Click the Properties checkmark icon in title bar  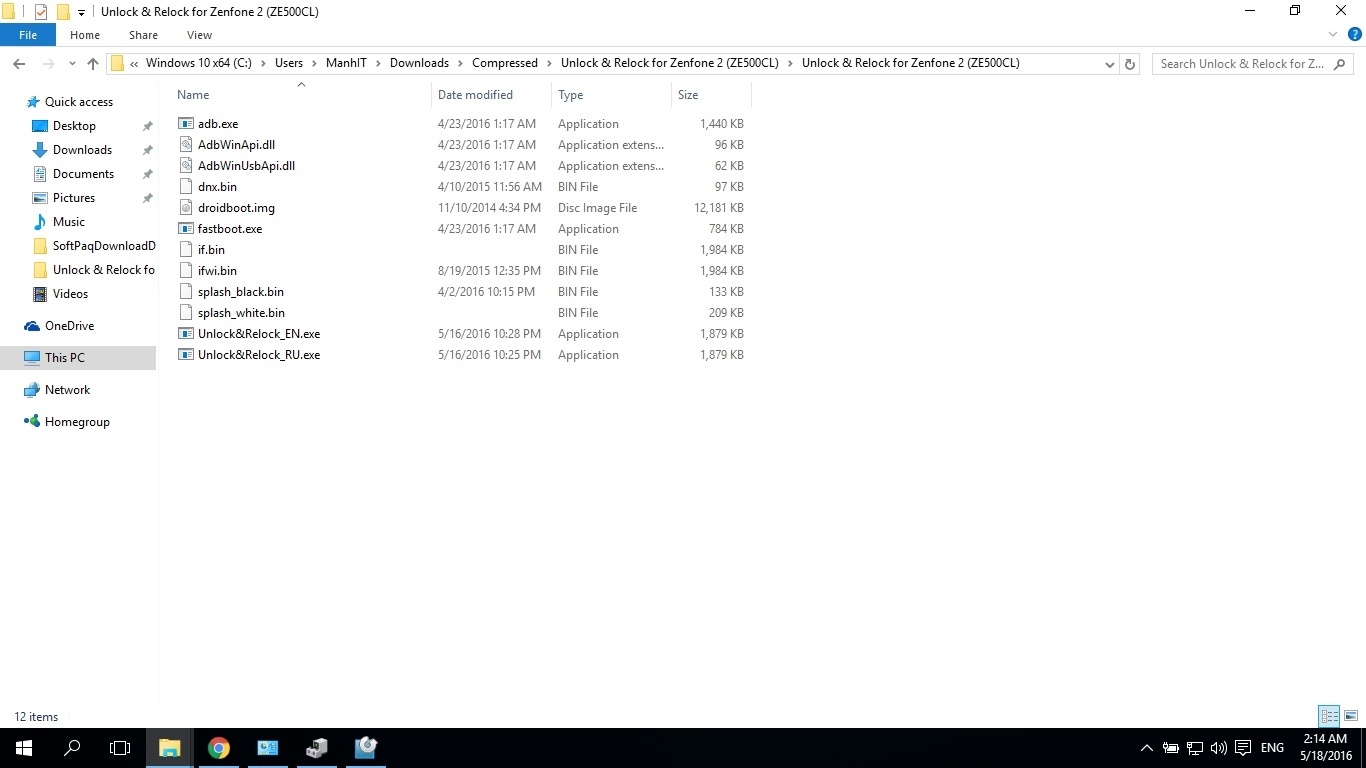click(x=41, y=12)
